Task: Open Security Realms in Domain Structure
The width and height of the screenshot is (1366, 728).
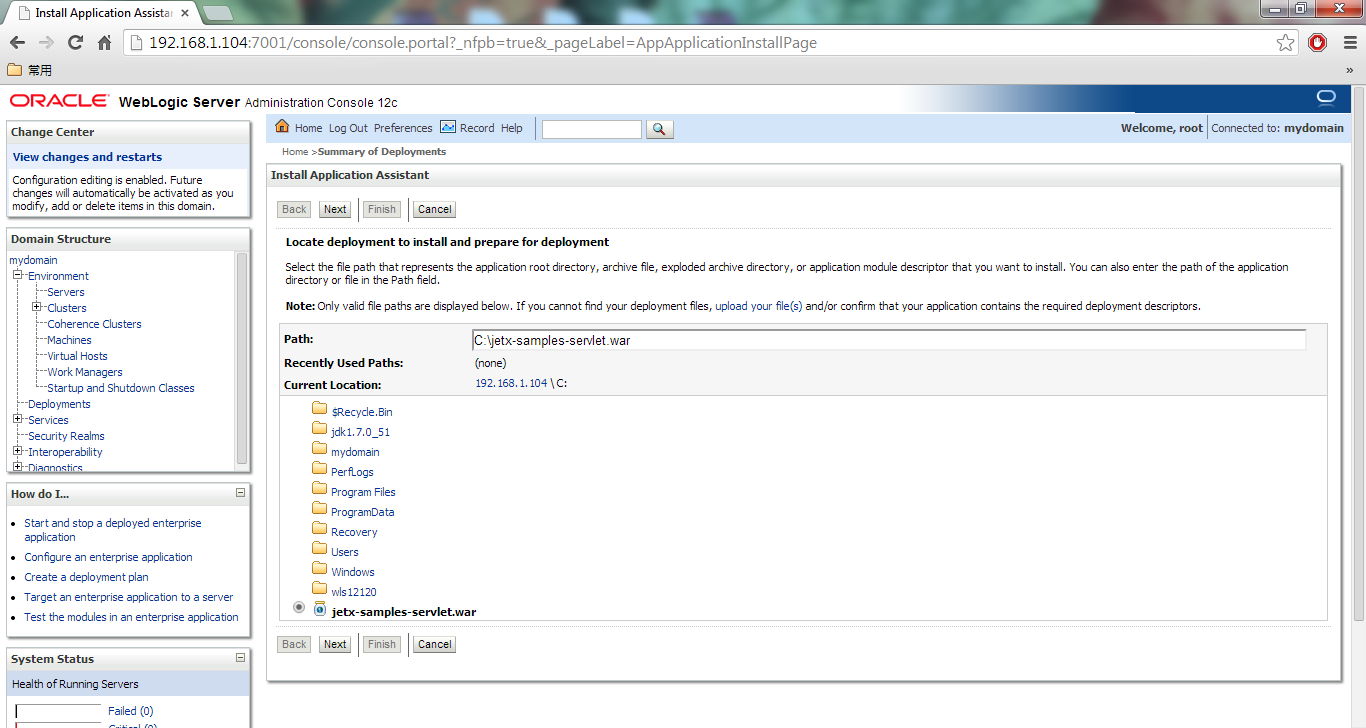Action: tap(66, 436)
